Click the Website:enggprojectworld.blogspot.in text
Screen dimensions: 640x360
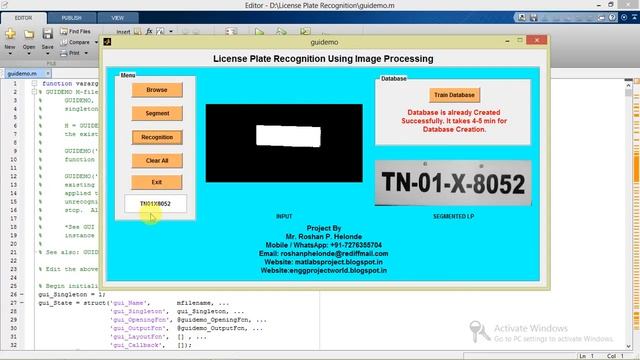323,271
